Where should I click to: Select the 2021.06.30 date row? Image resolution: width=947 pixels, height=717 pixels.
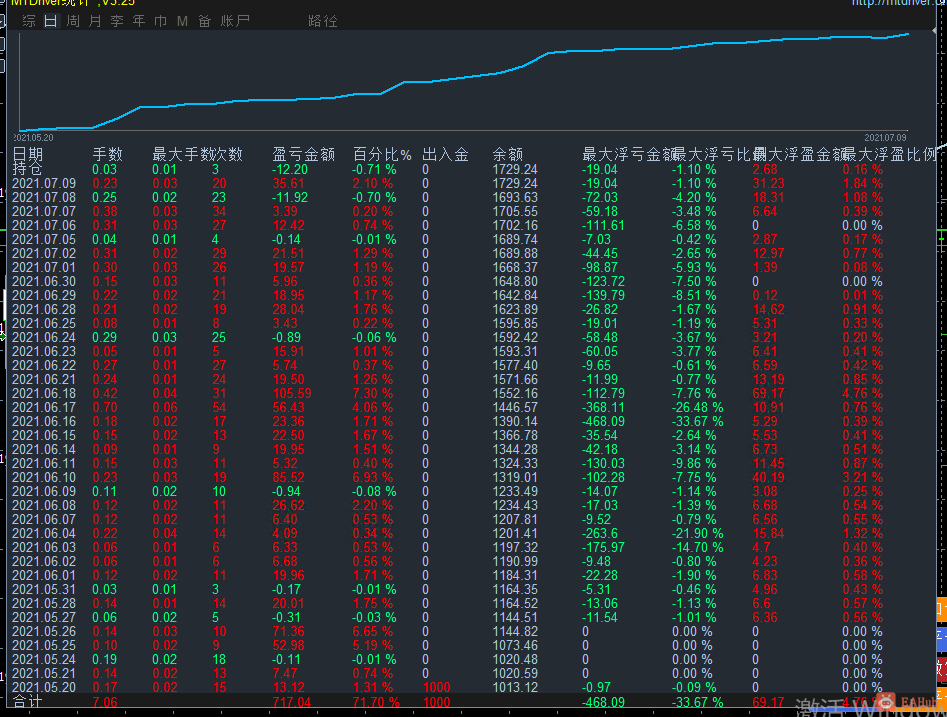(44, 281)
